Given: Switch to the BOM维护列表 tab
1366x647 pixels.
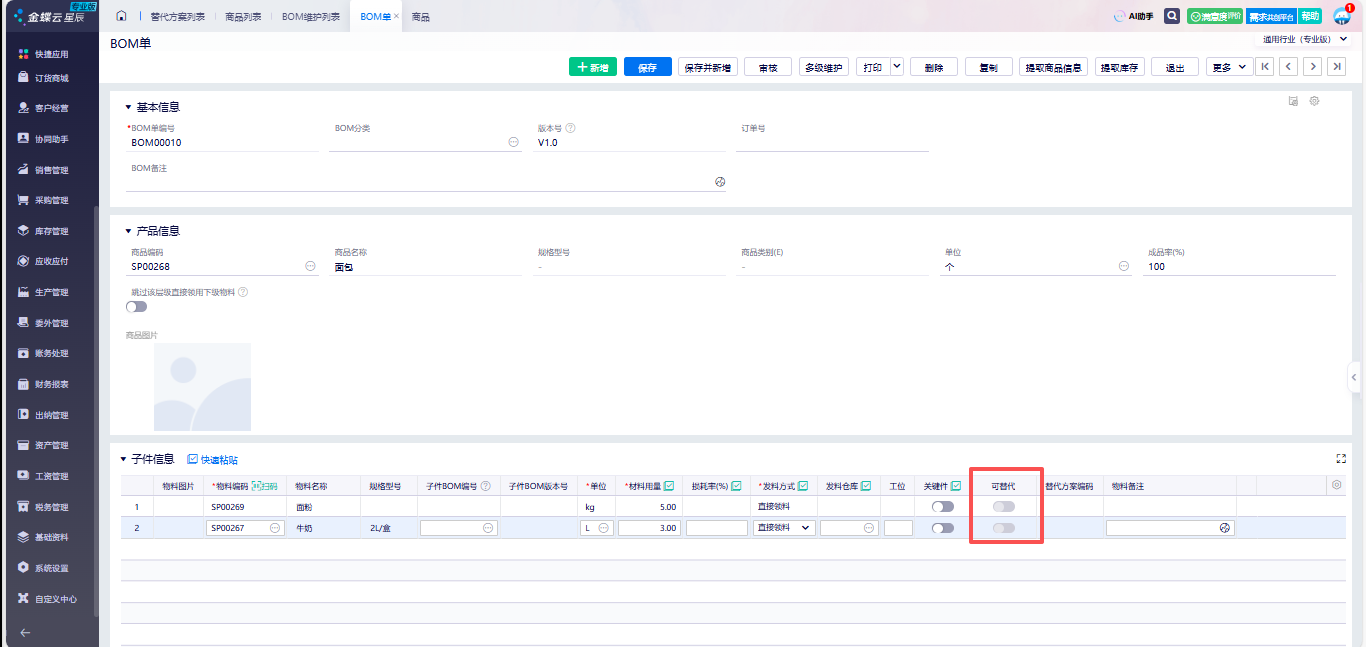Looking at the screenshot, I should 310,17.
